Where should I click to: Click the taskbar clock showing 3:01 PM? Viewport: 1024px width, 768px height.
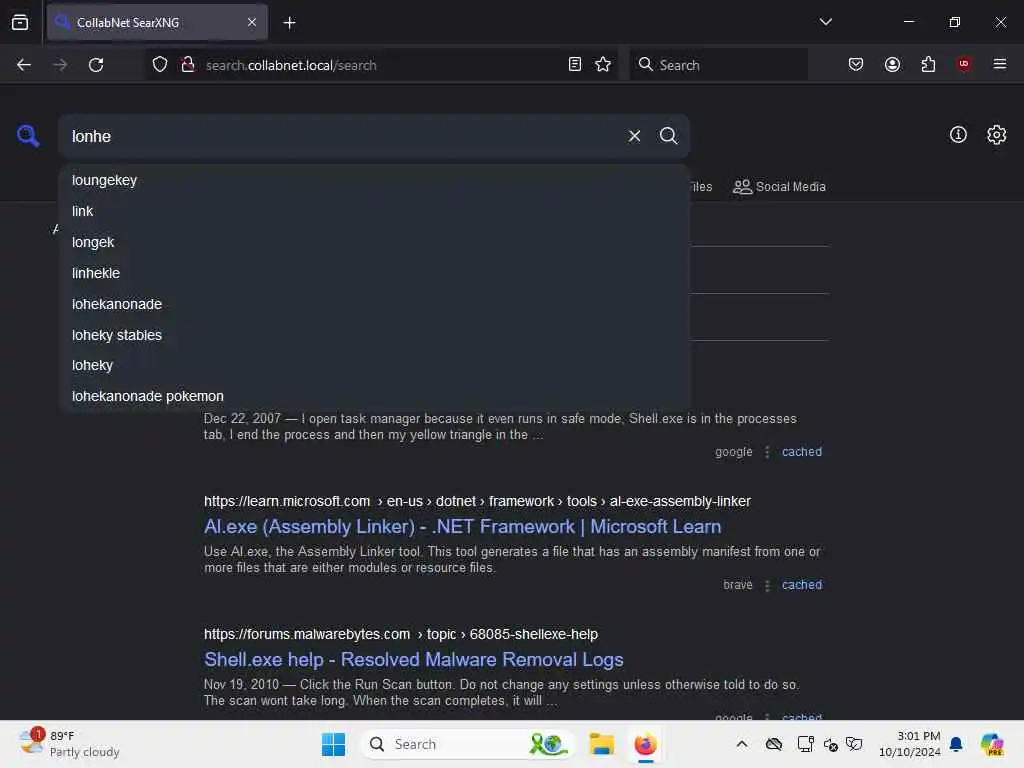[x=910, y=744]
